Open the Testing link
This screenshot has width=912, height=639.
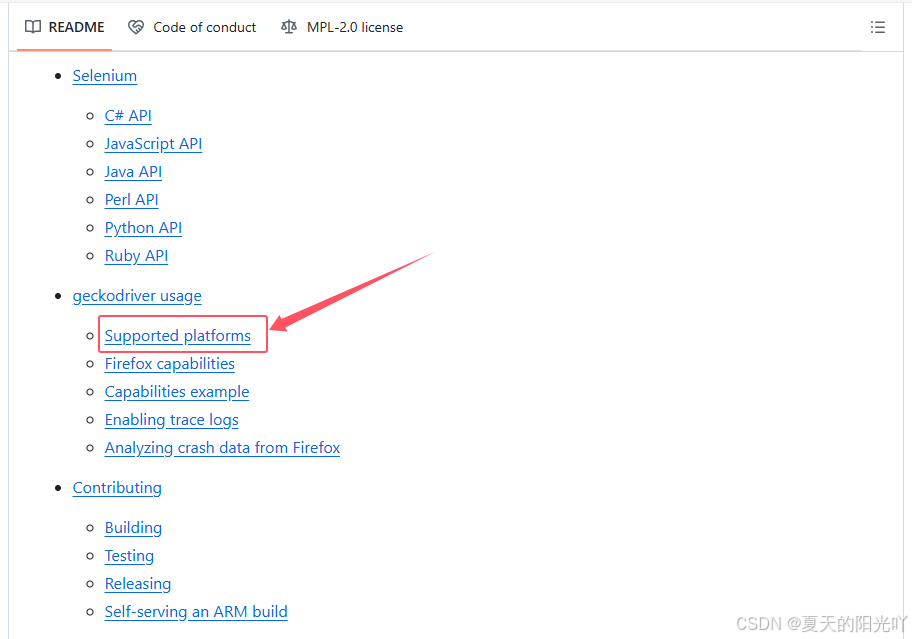click(129, 556)
